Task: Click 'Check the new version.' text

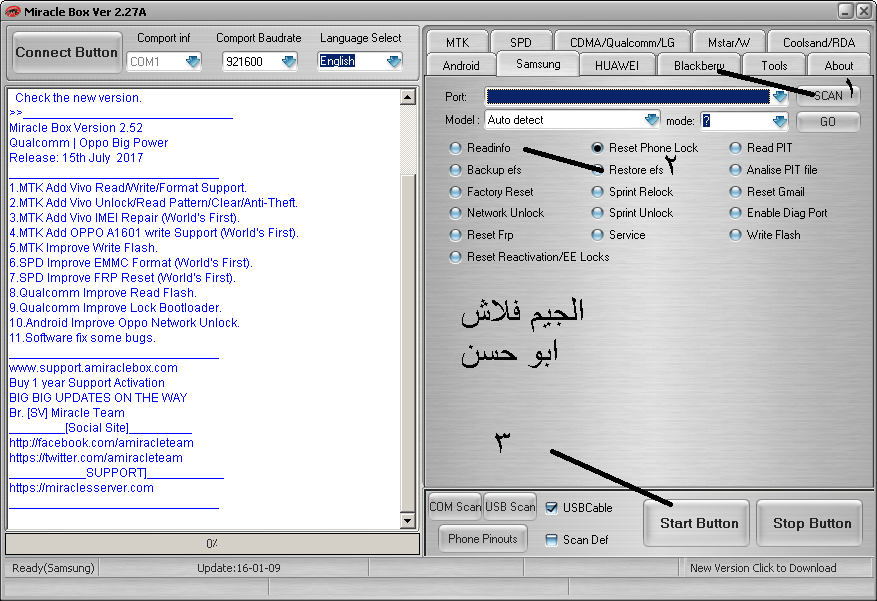Action: pyautogui.click(x=78, y=97)
